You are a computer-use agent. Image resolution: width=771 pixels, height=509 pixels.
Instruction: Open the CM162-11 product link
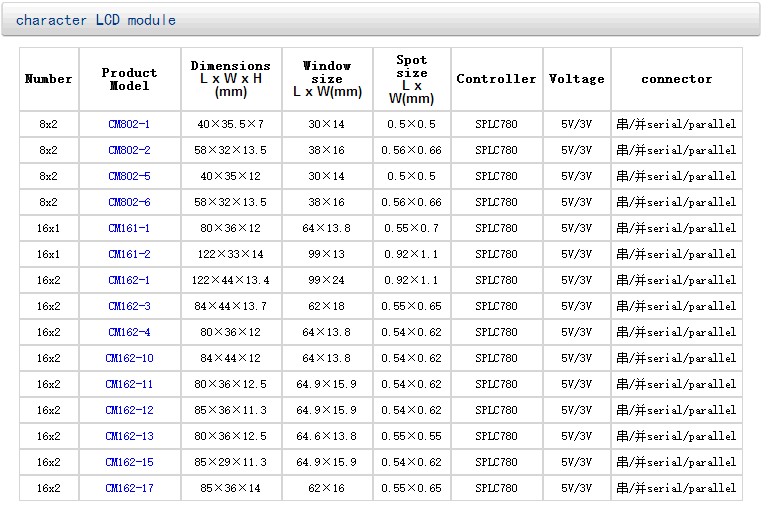pyautogui.click(x=129, y=384)
